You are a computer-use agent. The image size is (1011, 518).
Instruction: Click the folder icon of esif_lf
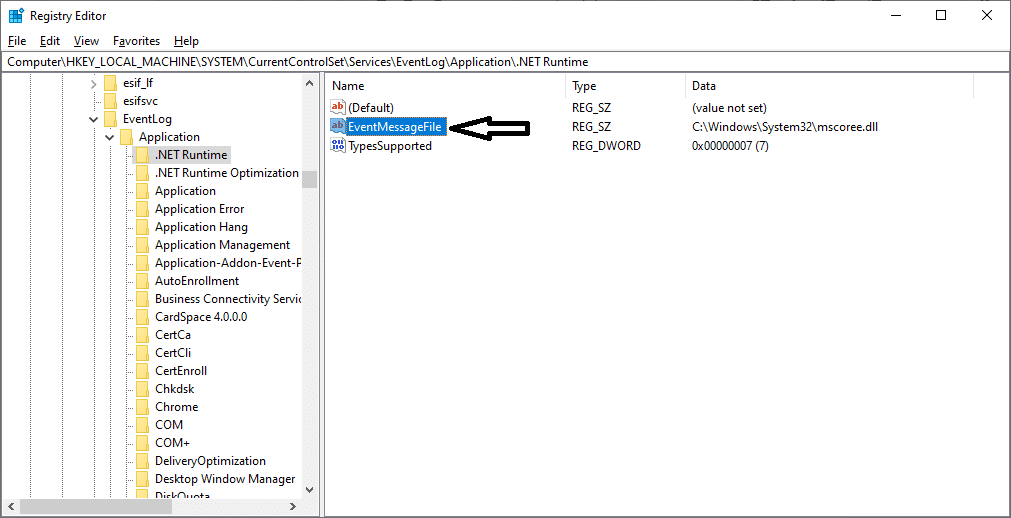111,83
